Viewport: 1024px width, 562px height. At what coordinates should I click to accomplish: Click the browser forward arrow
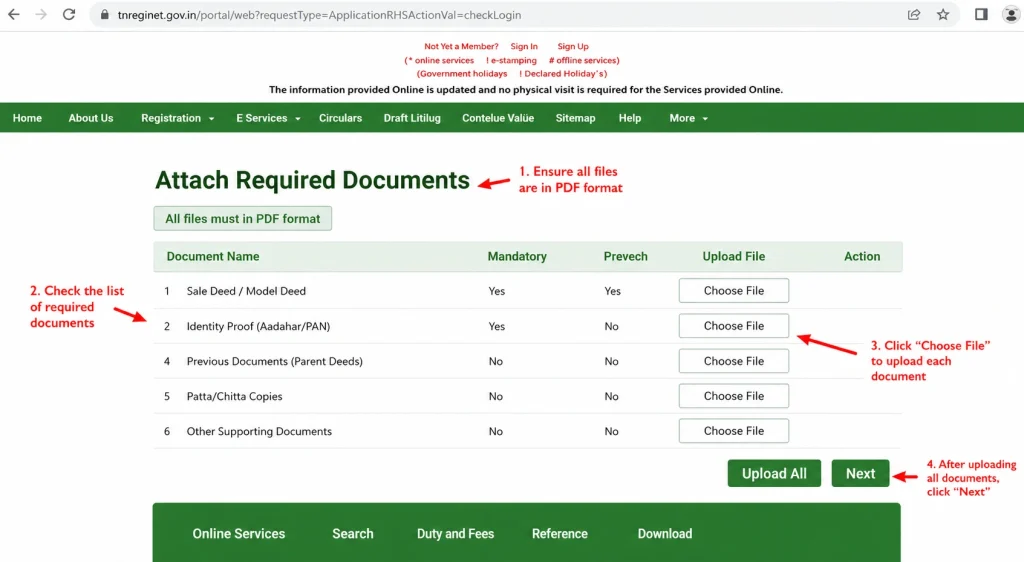pos(41,14)
